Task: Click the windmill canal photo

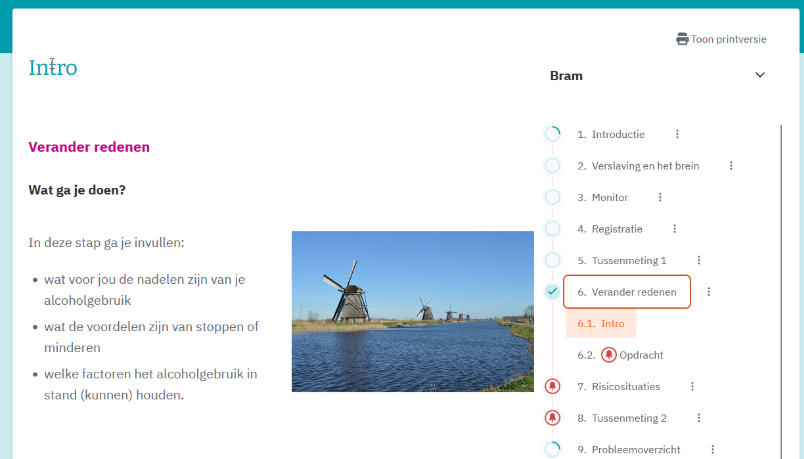Action: click(413, 311)
